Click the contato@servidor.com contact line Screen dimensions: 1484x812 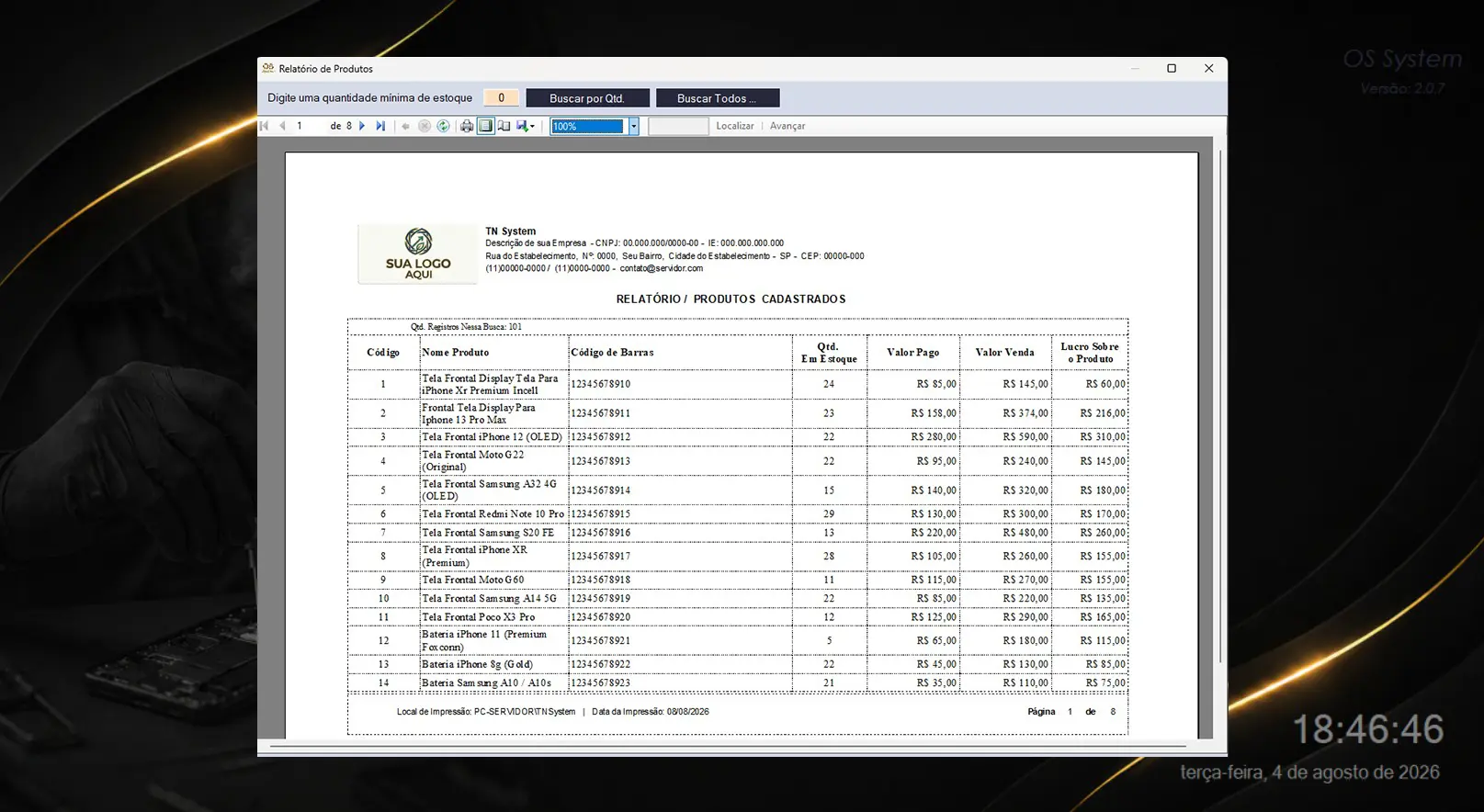(x=662, y=268)
